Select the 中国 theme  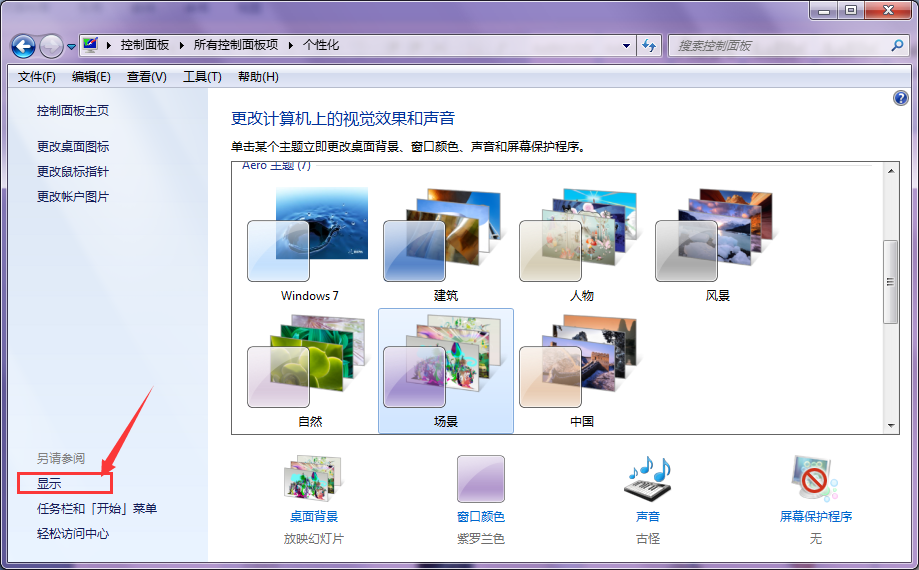tap(581, 370)
